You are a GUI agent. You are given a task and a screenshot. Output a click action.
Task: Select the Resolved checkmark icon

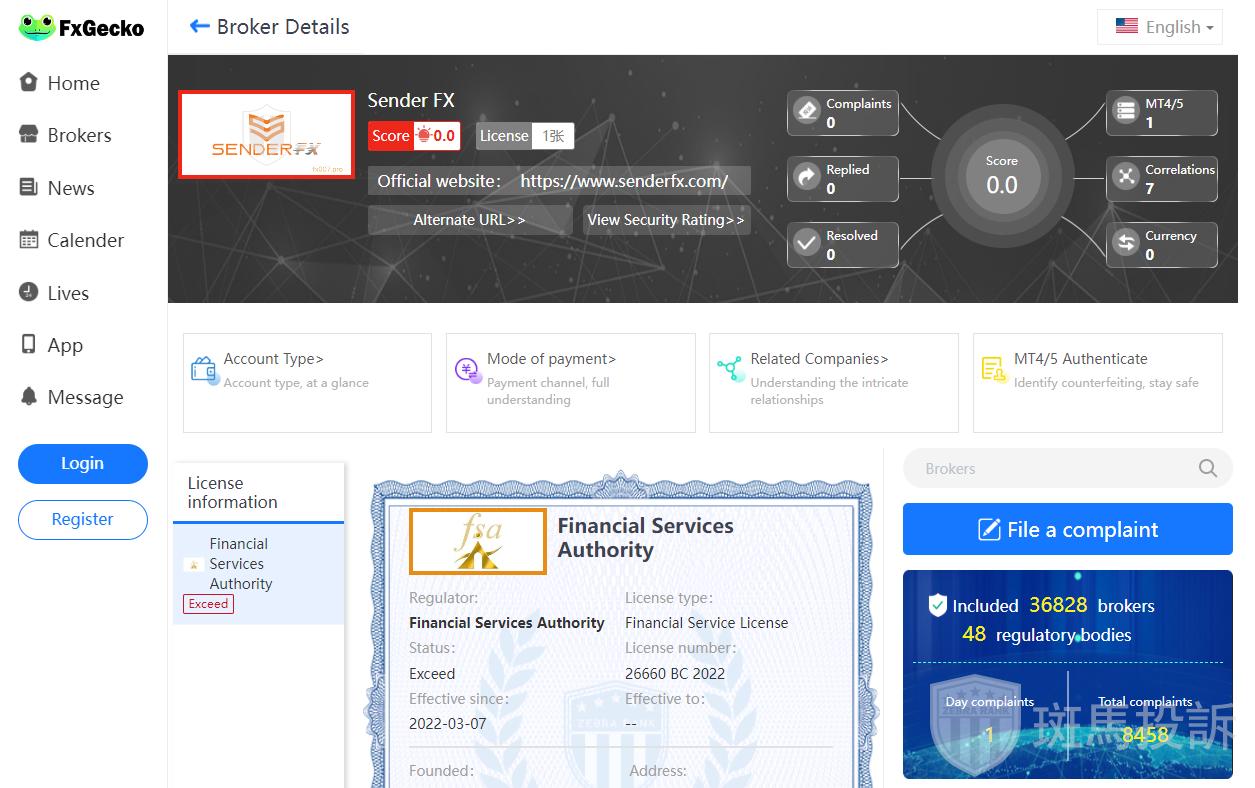[807, 243]
